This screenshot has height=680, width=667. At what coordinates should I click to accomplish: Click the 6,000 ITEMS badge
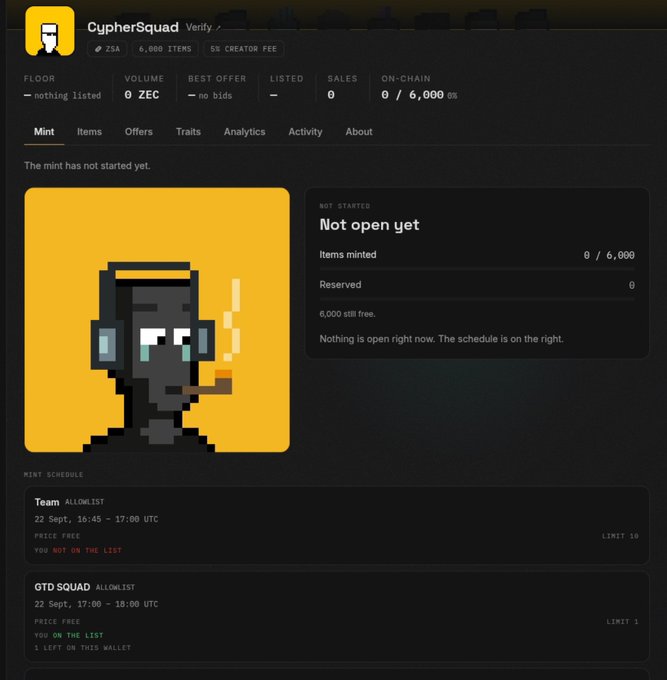click(165, 49)
